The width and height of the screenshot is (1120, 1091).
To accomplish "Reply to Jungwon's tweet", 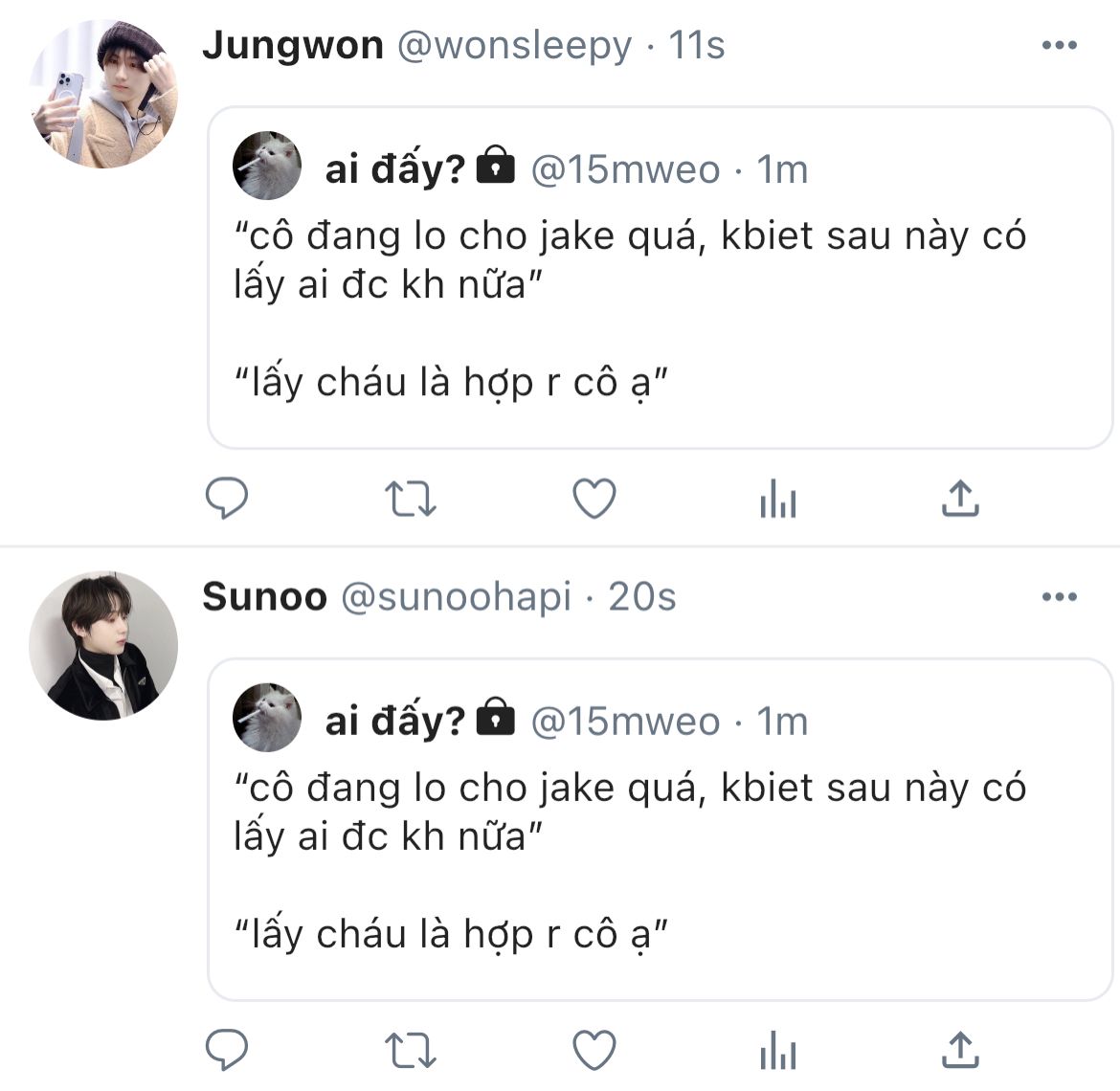I will click(x=227, y=498).
